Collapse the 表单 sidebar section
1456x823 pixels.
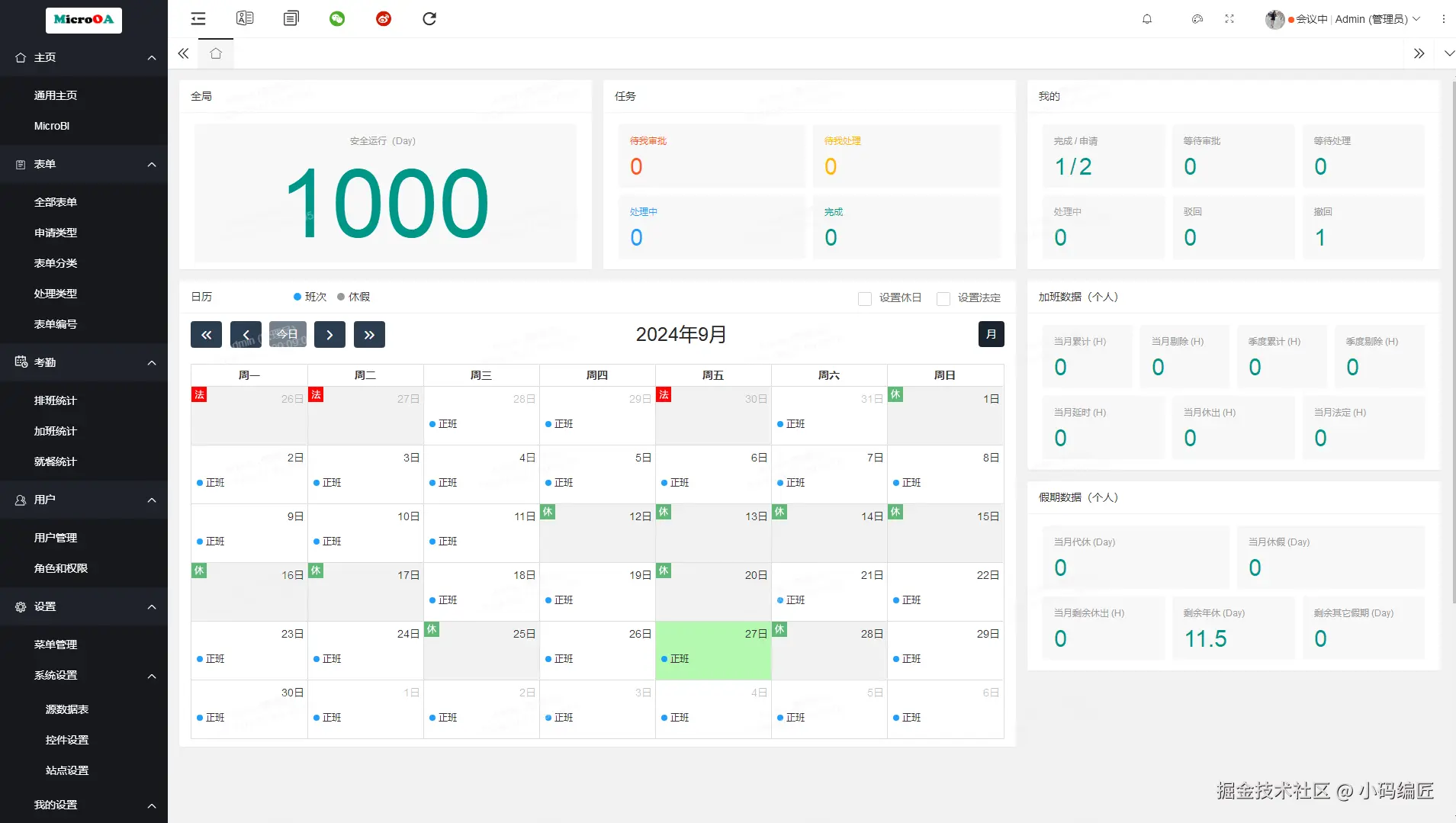click(84, 164)
